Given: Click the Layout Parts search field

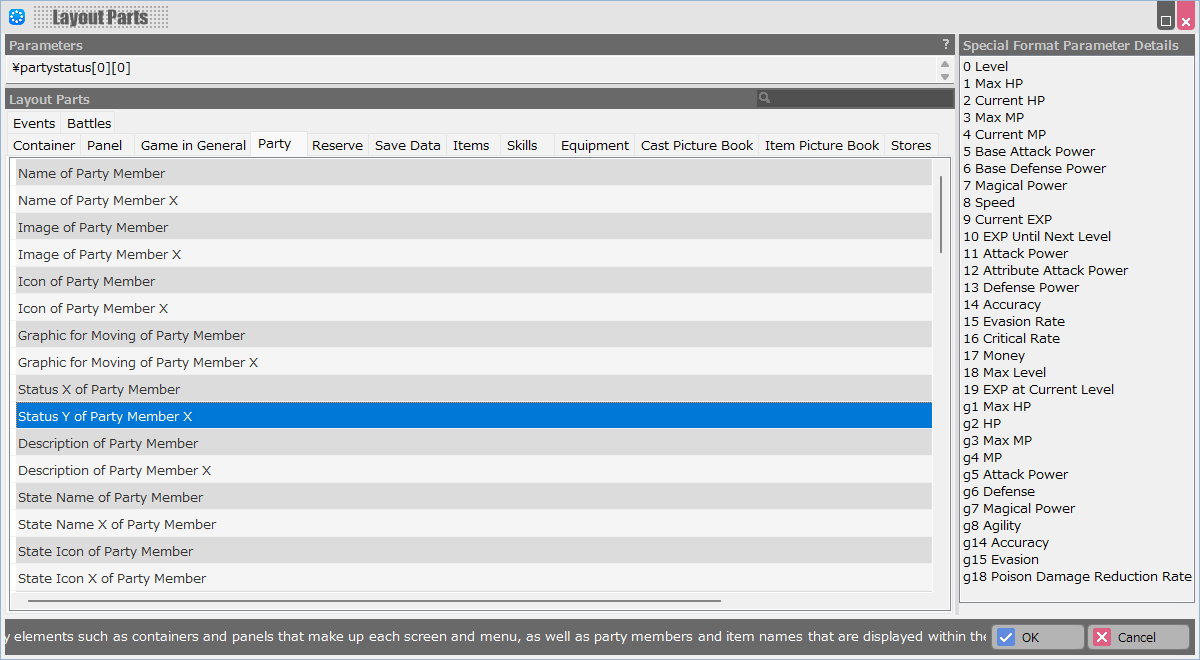Looking at the screenshot, I should pos(862,98).
